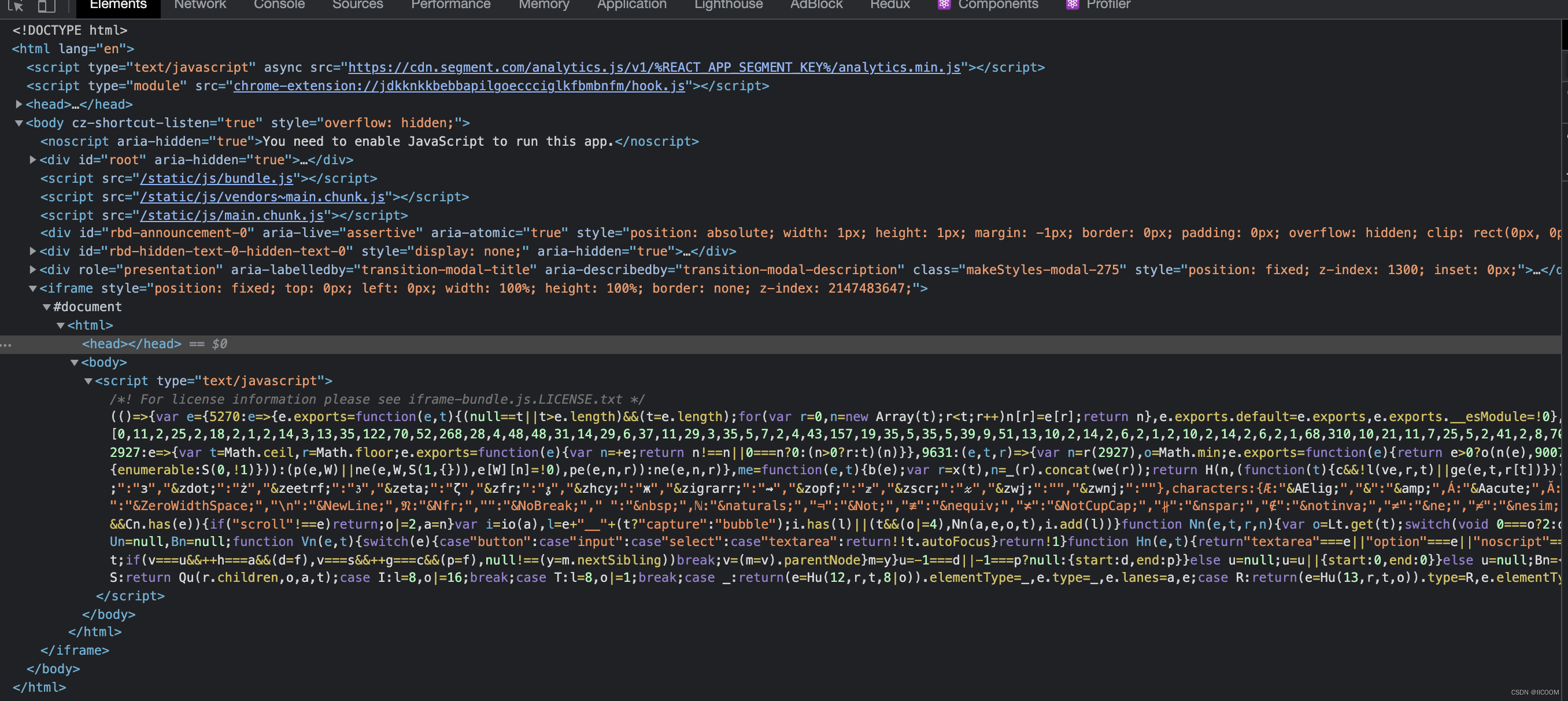Select the iframe-bundle.js.LICENSE.txt comment line
The image size is (1568, 701).
377,399
